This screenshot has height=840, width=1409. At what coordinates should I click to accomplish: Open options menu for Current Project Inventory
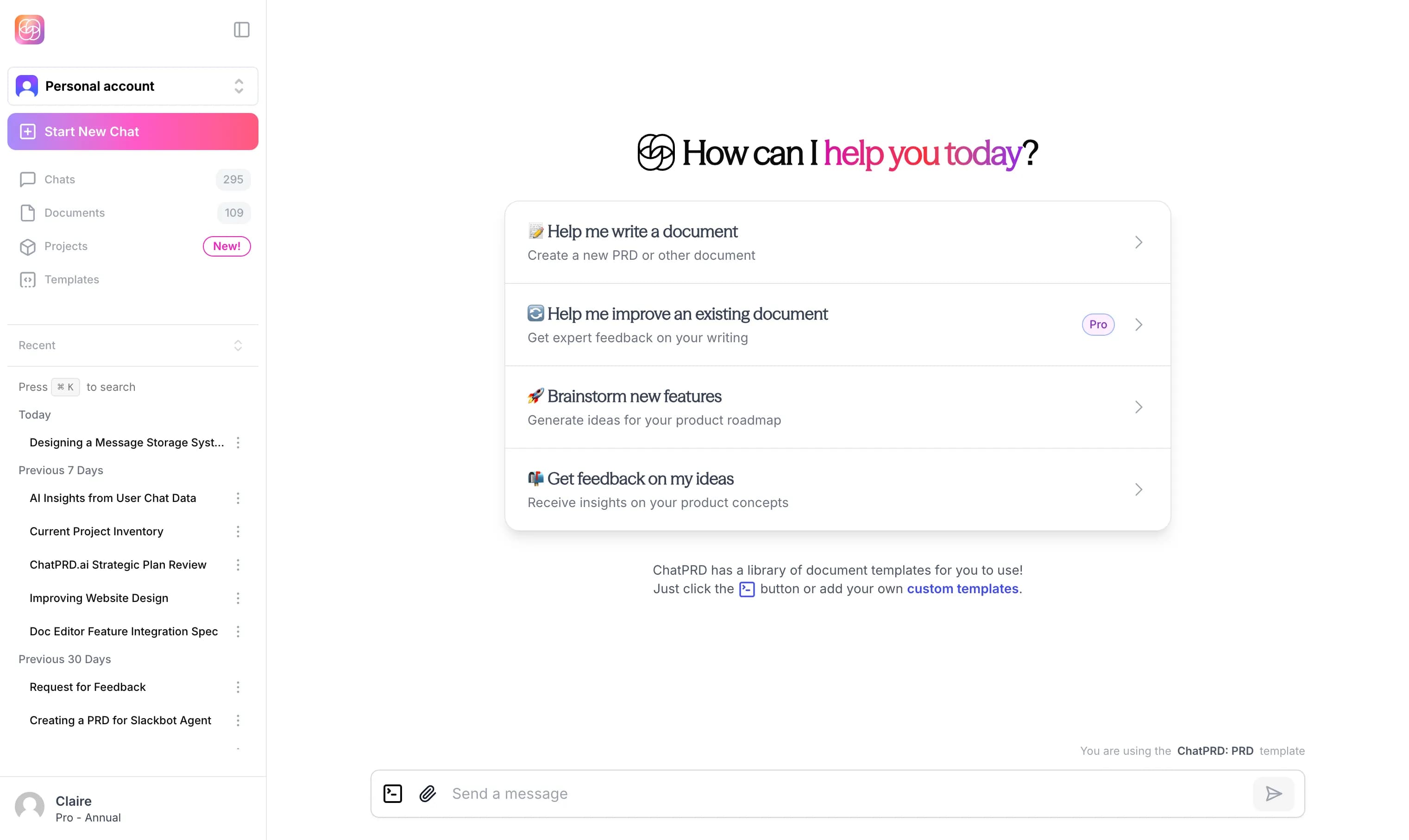point(238,532)
